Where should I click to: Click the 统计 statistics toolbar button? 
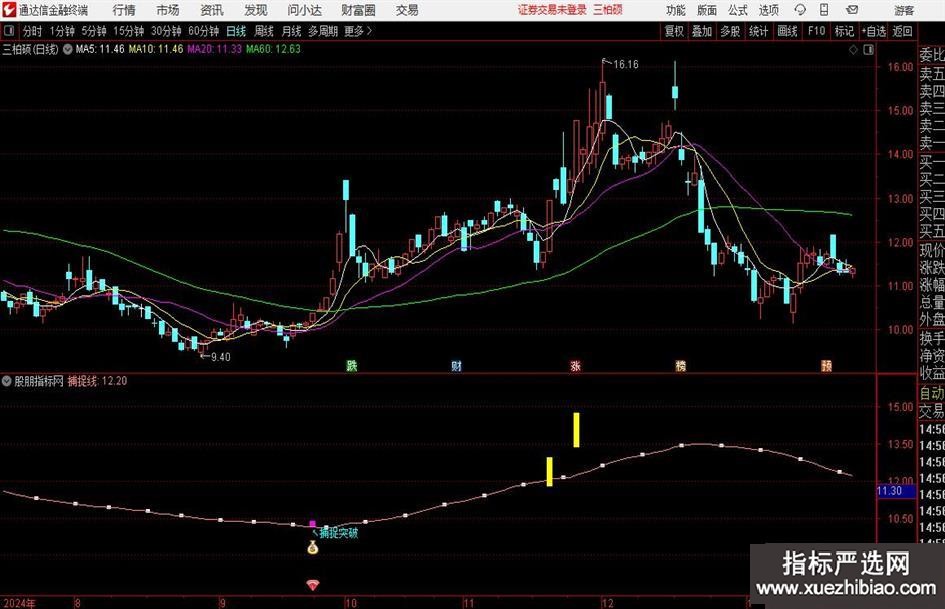tap(758, 31)
